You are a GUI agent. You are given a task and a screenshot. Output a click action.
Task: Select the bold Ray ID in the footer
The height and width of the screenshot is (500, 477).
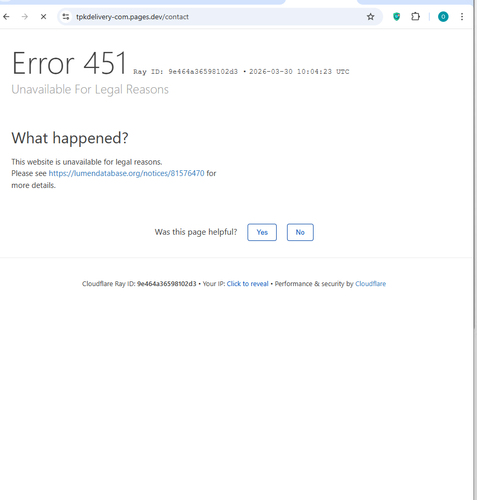pos(167,284)
